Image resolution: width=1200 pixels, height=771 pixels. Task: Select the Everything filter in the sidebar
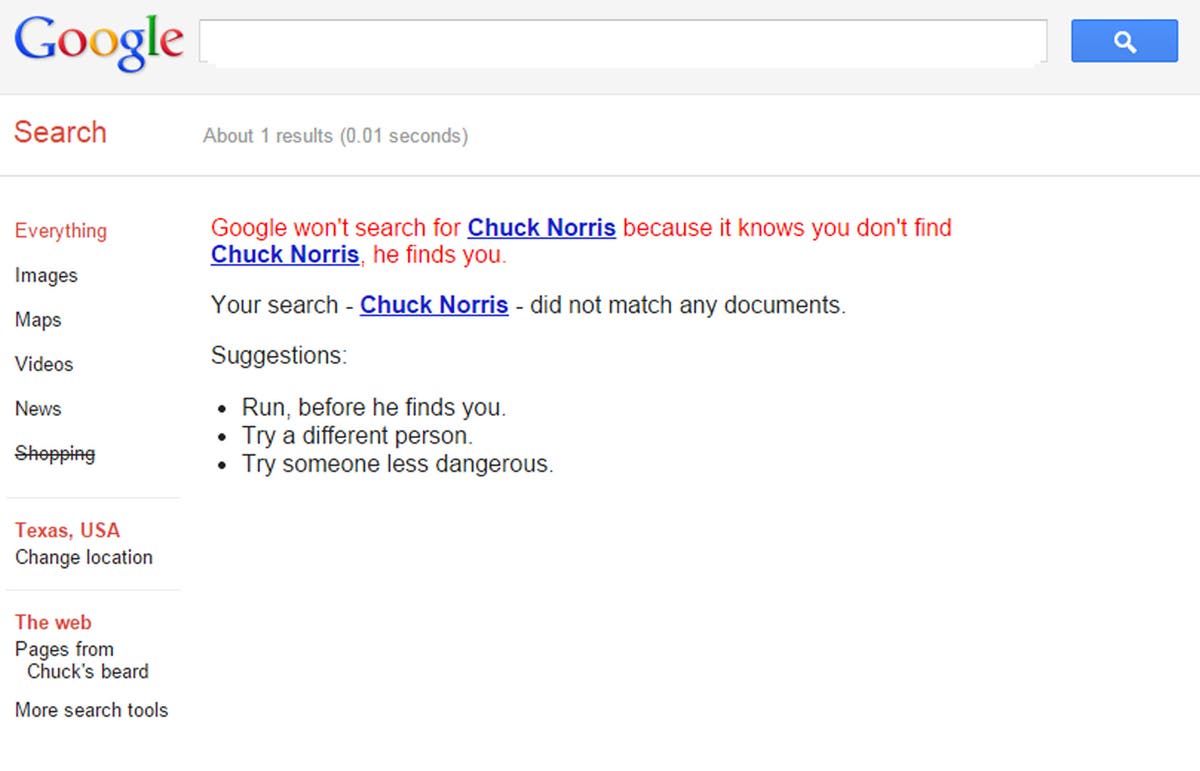pos(60,231)
